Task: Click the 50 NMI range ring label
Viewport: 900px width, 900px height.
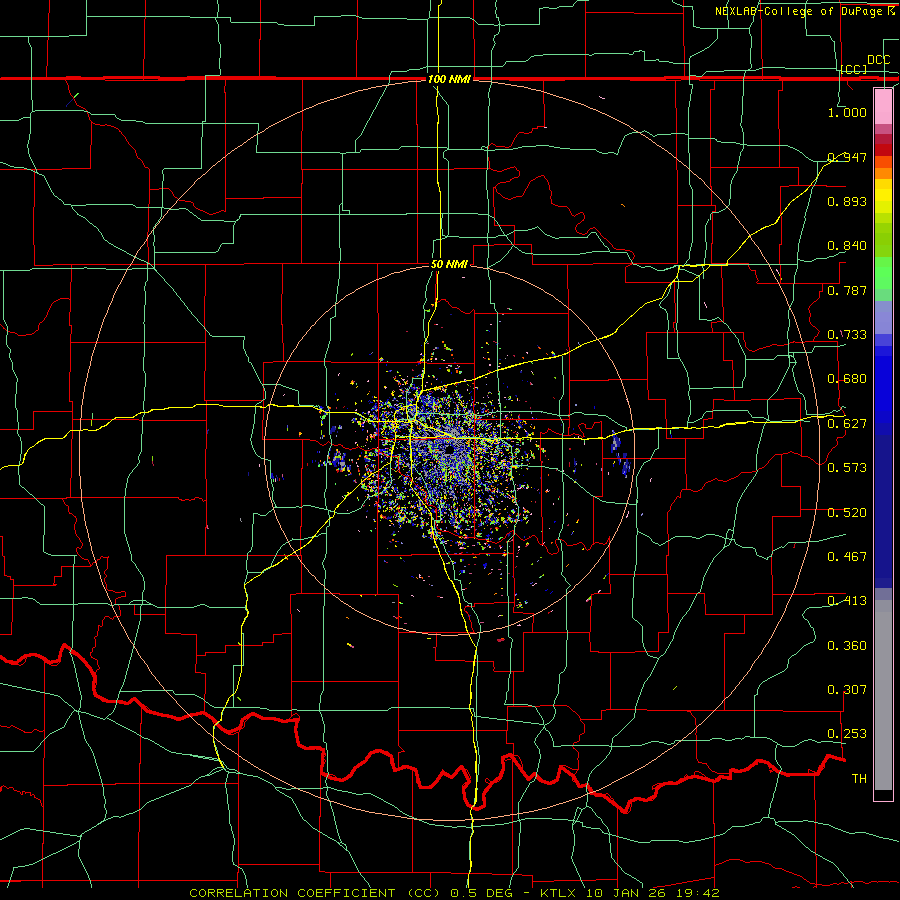Action: (449, 265)
